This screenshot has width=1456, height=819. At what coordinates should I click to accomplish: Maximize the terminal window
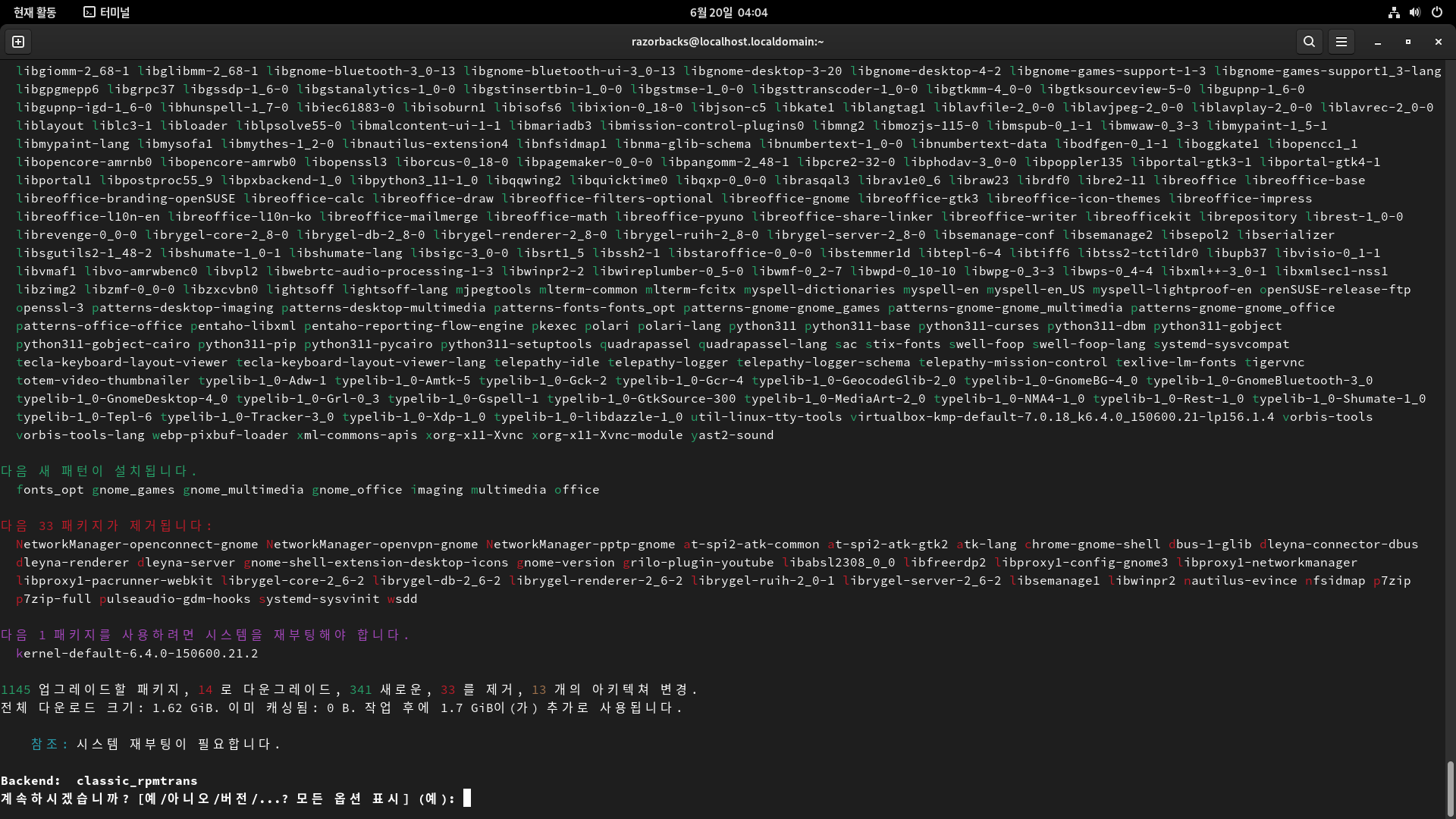[x=1408, y=42]
